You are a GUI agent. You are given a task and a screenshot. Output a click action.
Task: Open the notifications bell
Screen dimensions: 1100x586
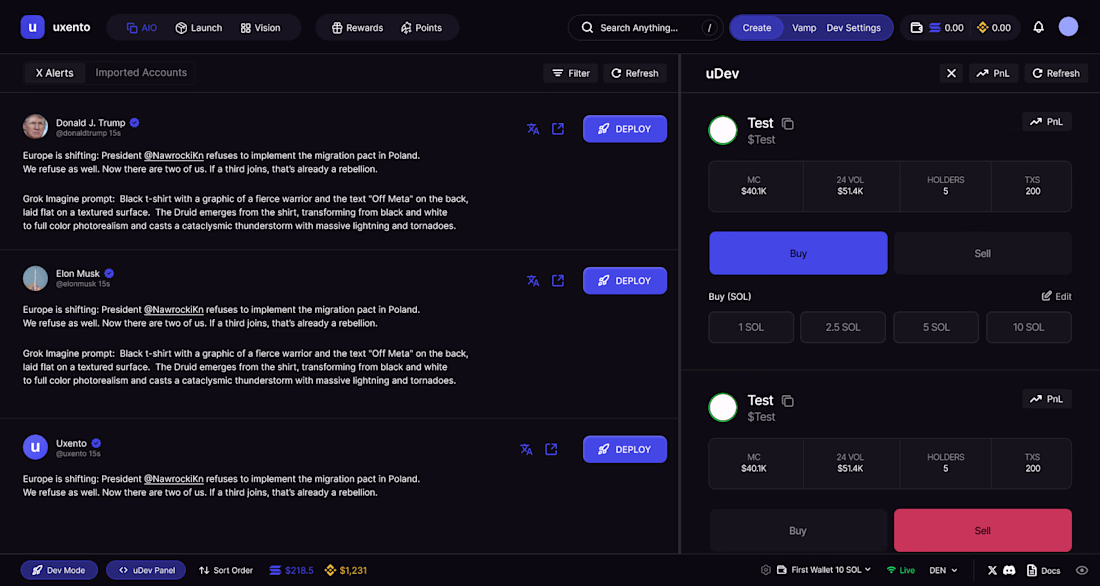[x=1038, y=27]
